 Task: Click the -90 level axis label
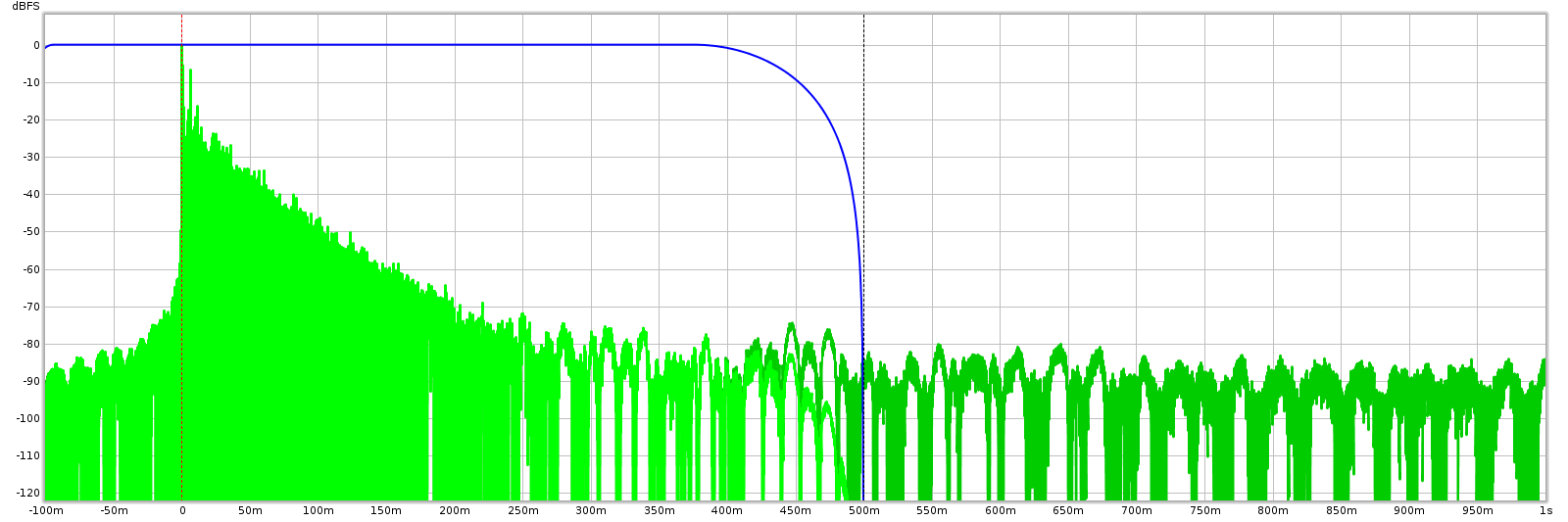pyautogui.click(x=31, y=381)
